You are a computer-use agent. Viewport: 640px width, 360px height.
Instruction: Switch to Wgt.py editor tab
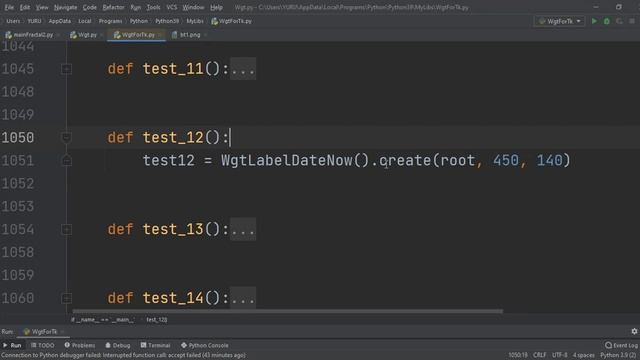86,35
